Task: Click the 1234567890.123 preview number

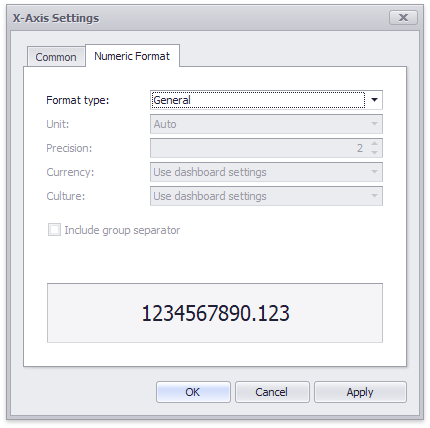Action: [215, 313]
